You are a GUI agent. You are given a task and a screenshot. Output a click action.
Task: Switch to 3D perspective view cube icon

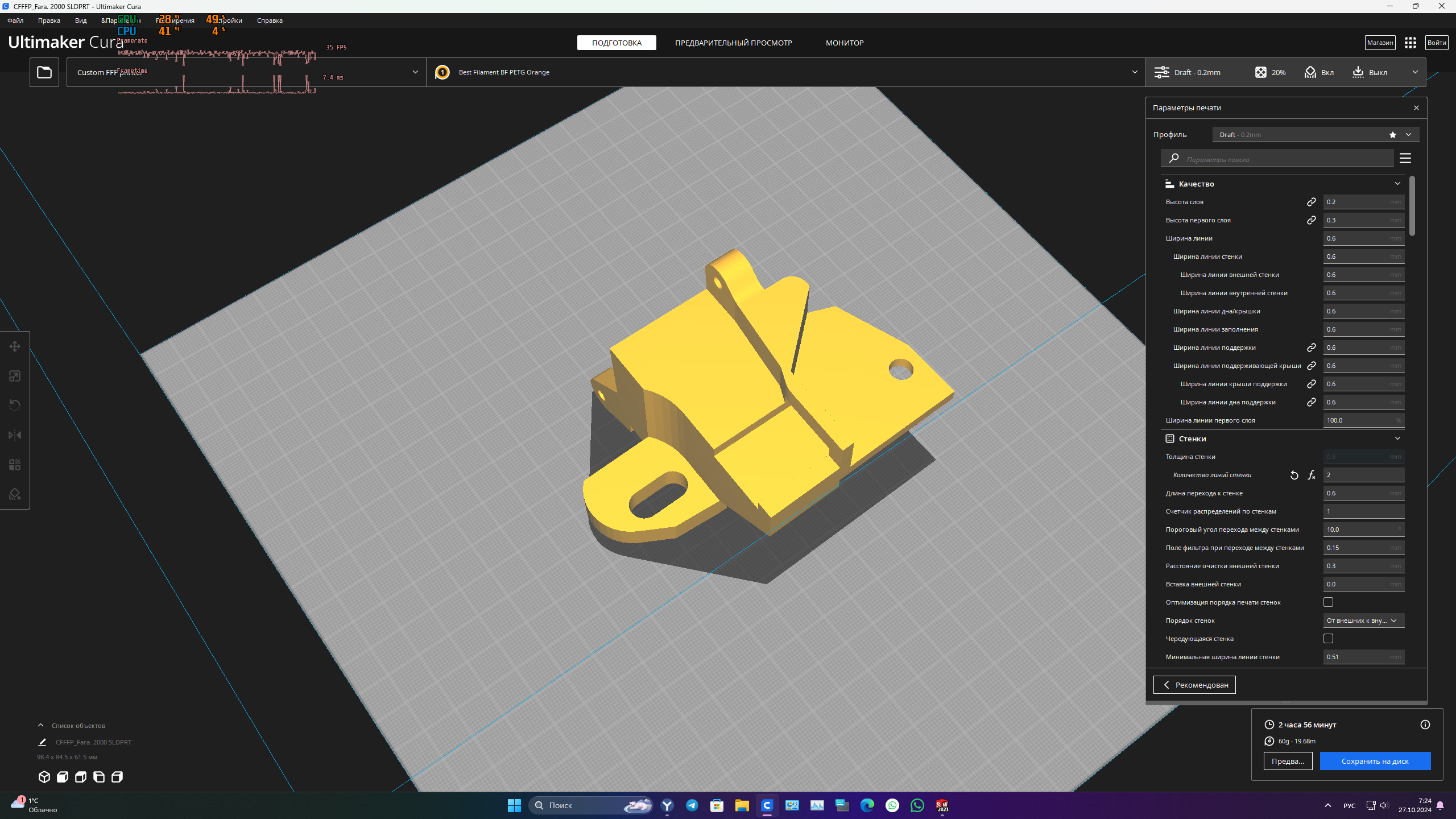44,777
